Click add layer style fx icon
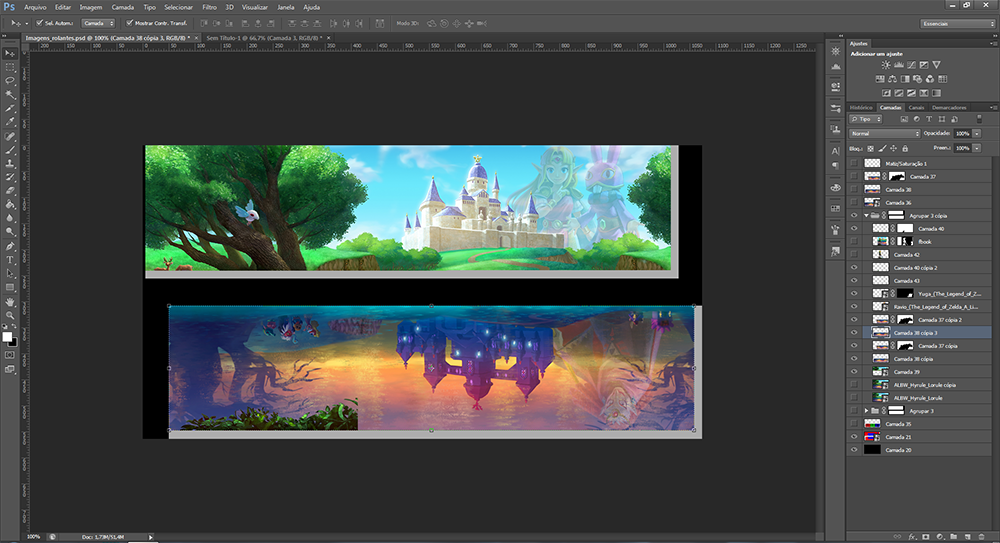 click(x=912, y=537)
